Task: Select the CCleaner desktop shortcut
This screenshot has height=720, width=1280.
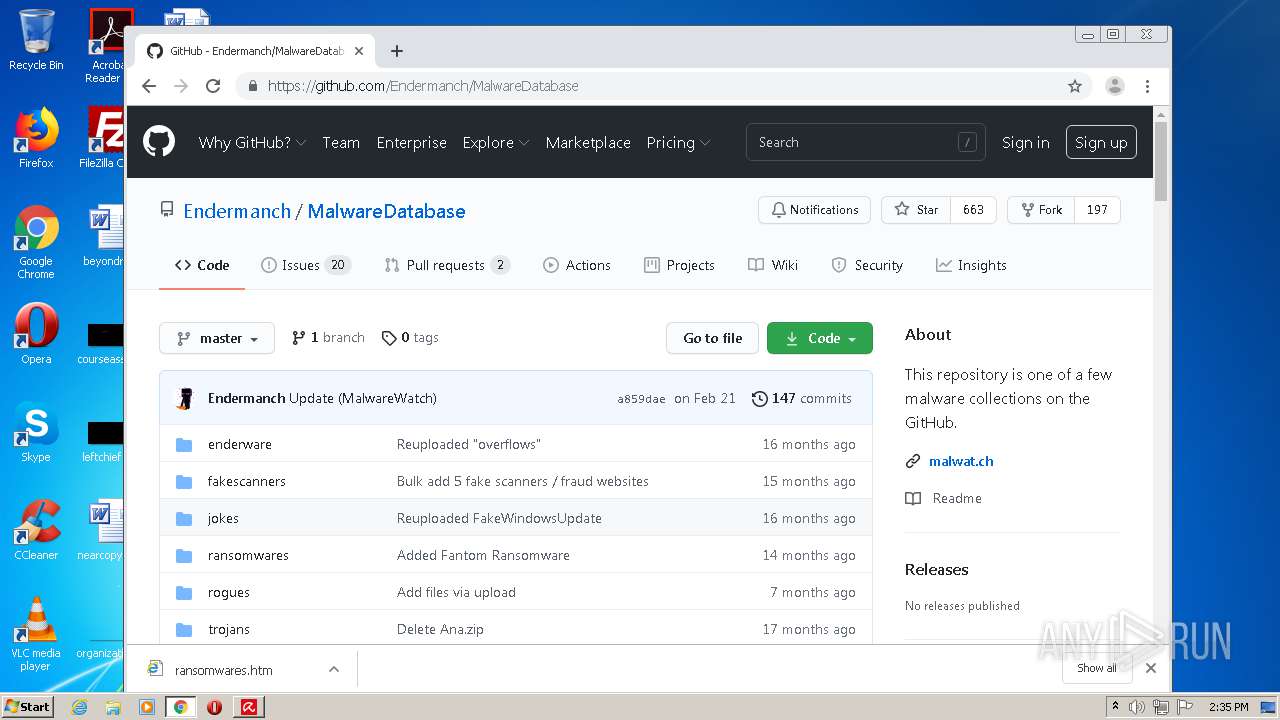Action: pos(36,530)
